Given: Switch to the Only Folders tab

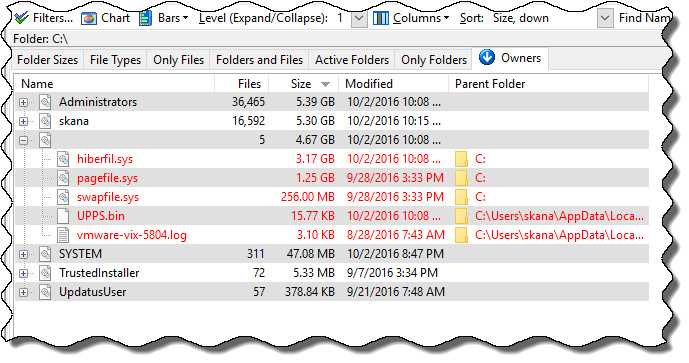Looking at the screenshot, I should (434, 60).
